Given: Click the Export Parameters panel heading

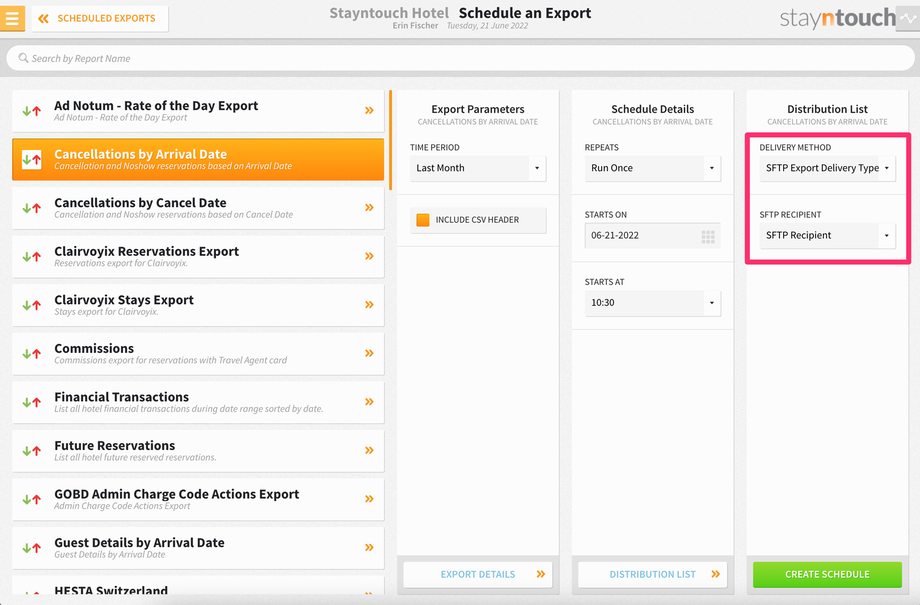Looking at the screenshot, I should pos(478,109).
